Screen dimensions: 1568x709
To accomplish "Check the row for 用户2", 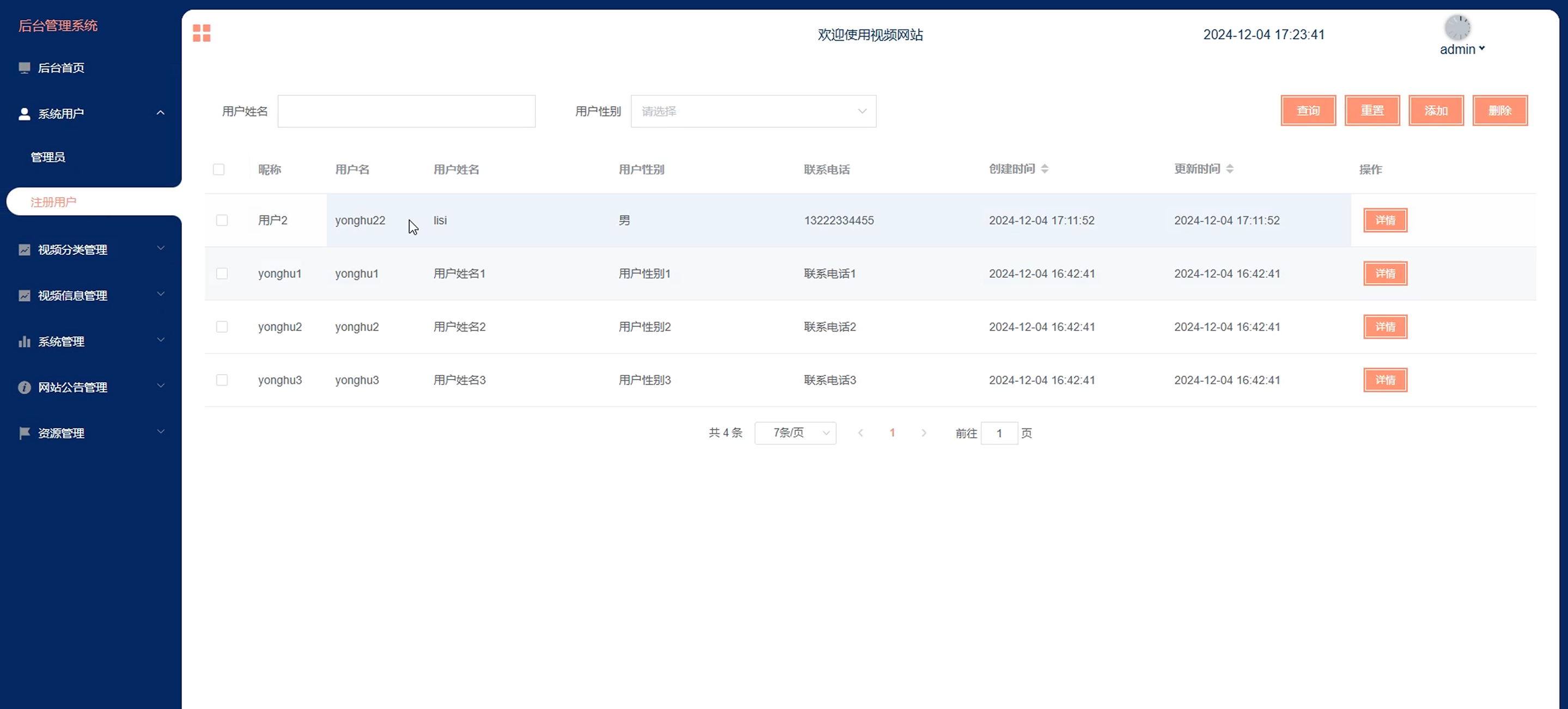I will pos(222,221).
